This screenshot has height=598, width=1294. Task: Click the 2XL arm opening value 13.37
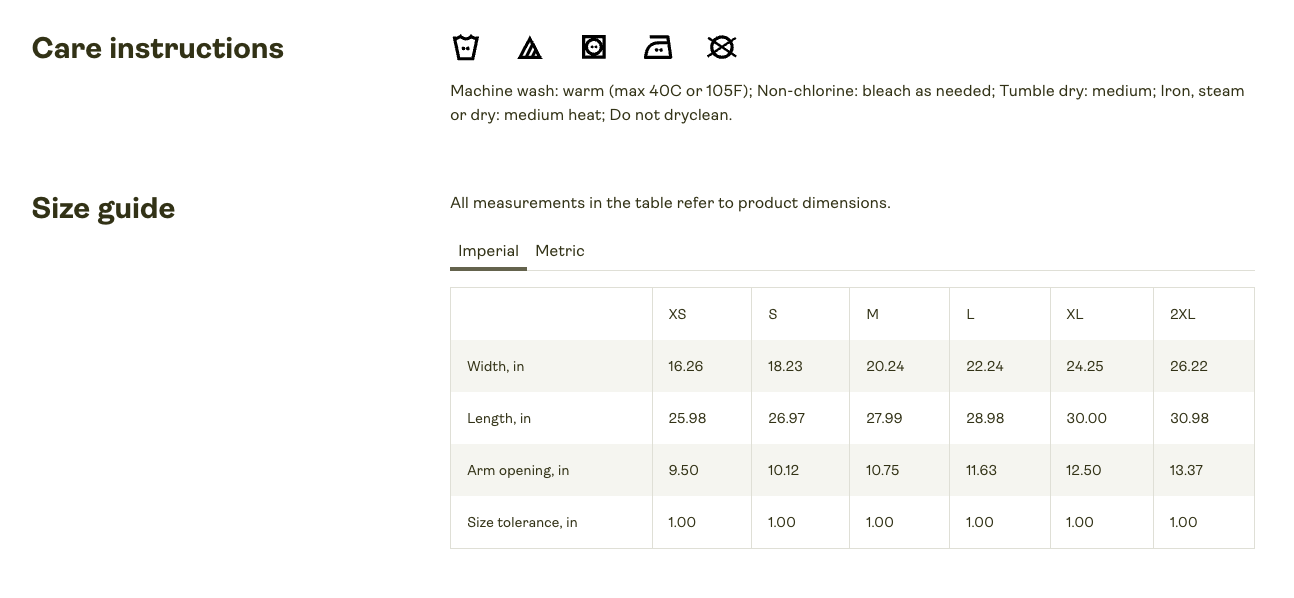pos(1186,470)
